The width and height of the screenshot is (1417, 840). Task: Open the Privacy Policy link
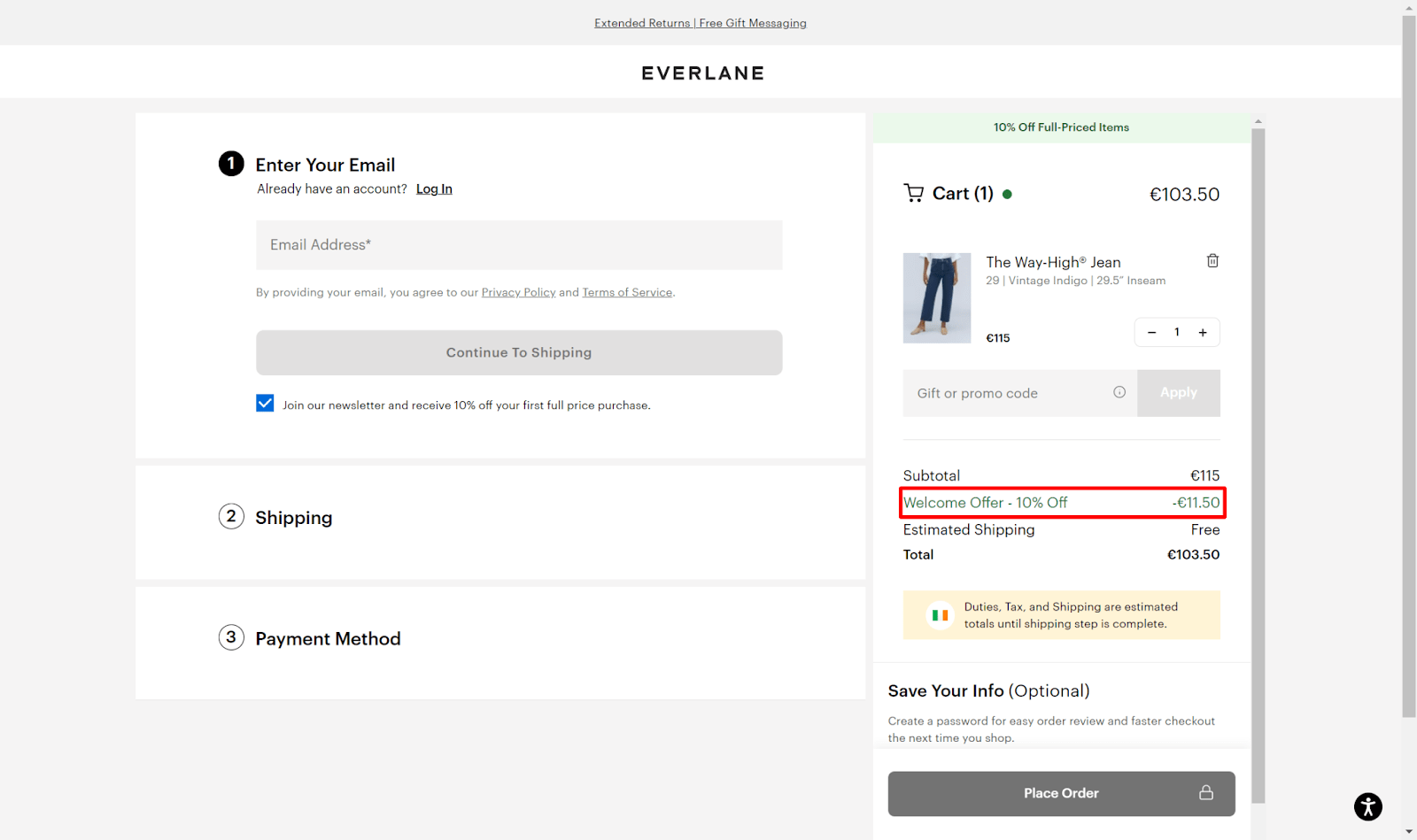click(x=518, y=292)
